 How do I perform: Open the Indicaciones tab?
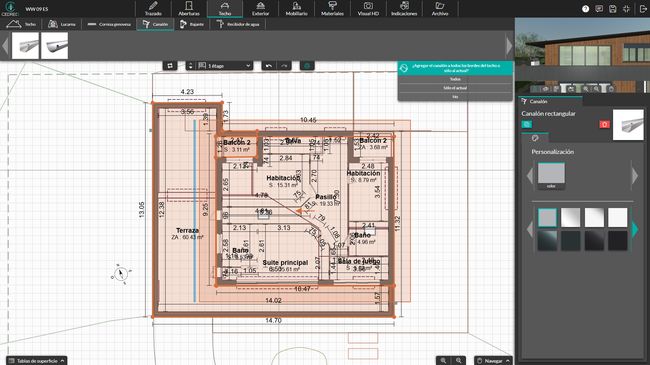click(x=404, y=9)
